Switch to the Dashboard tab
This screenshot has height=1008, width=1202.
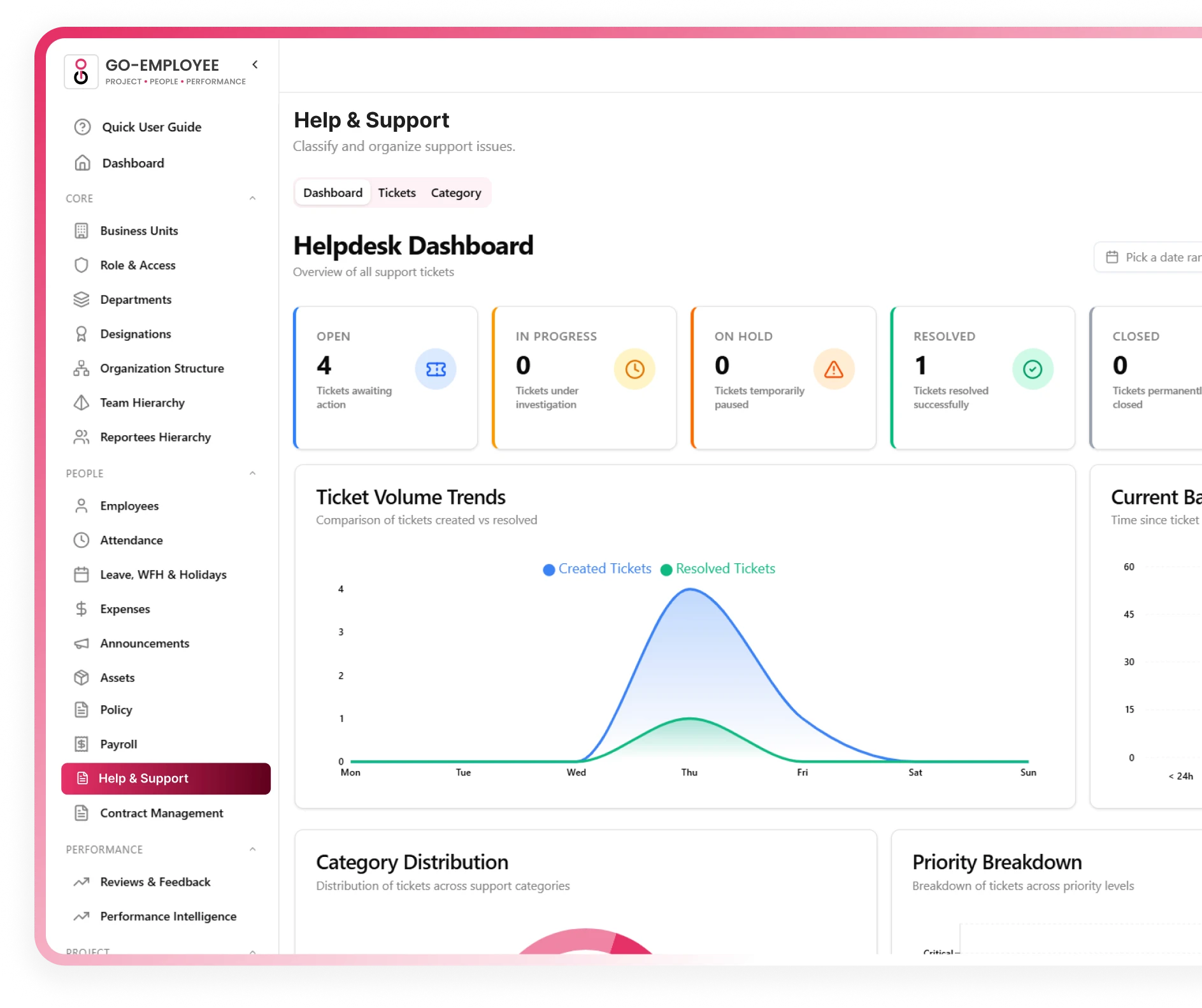[x=333, y=192]
